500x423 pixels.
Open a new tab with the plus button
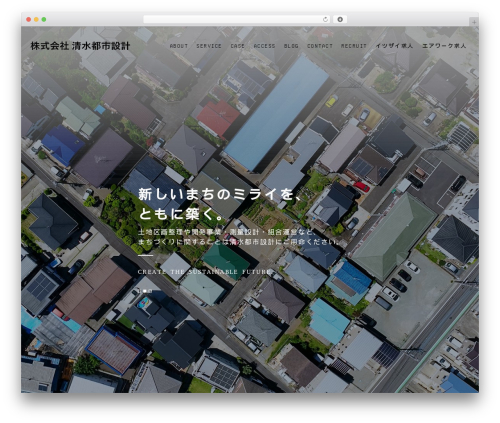(474, 22)
